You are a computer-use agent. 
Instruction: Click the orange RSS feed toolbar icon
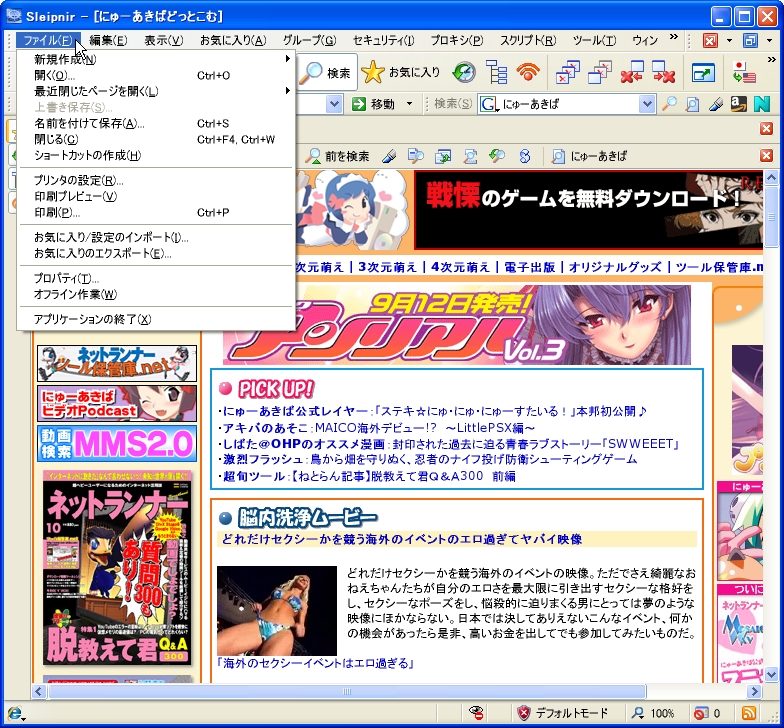[x=528, y=73]
